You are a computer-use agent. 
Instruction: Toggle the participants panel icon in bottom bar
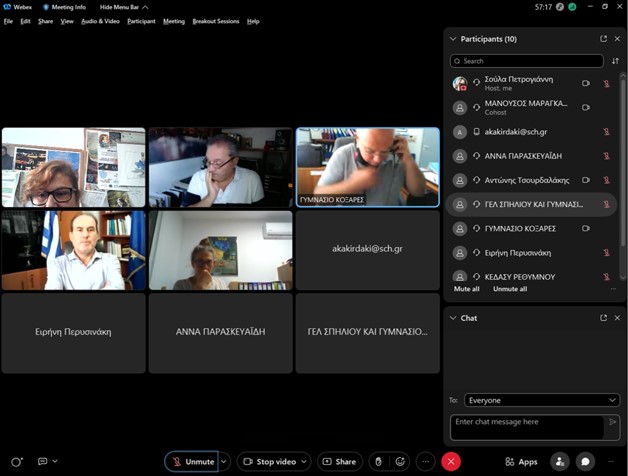(x=560, y=461)
